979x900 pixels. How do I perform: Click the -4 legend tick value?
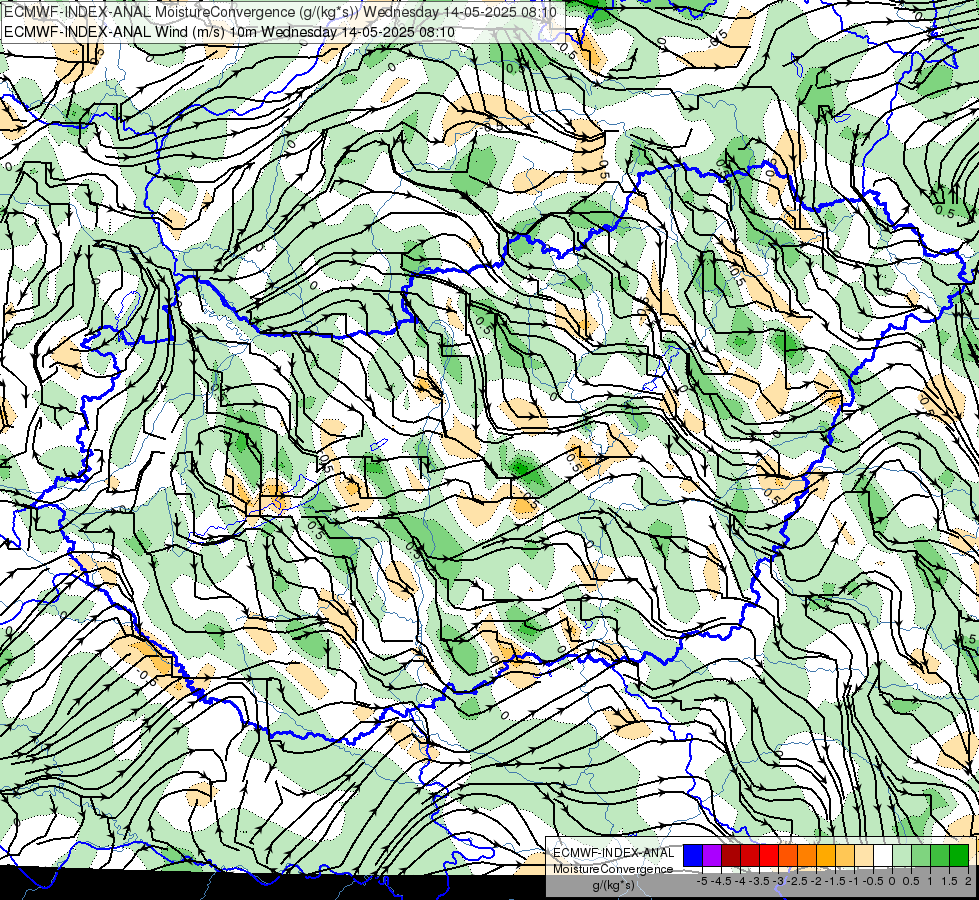coord(740,881)
